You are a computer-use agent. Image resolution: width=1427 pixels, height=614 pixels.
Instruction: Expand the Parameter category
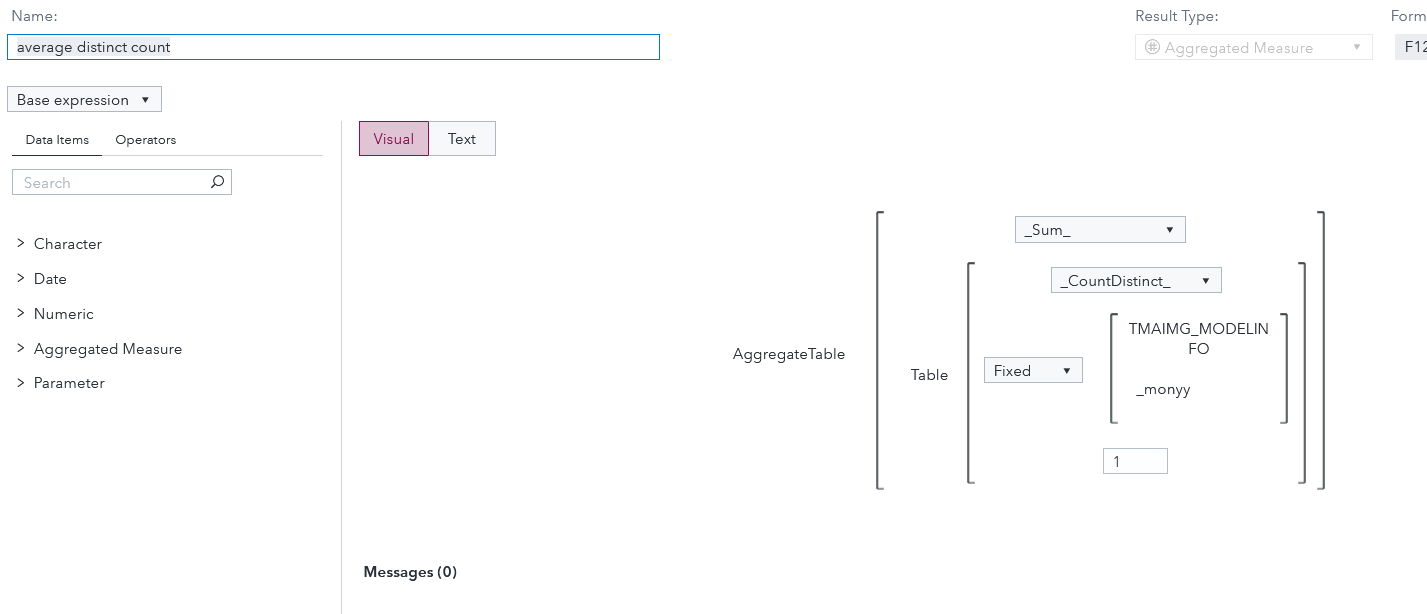[21, 382]
